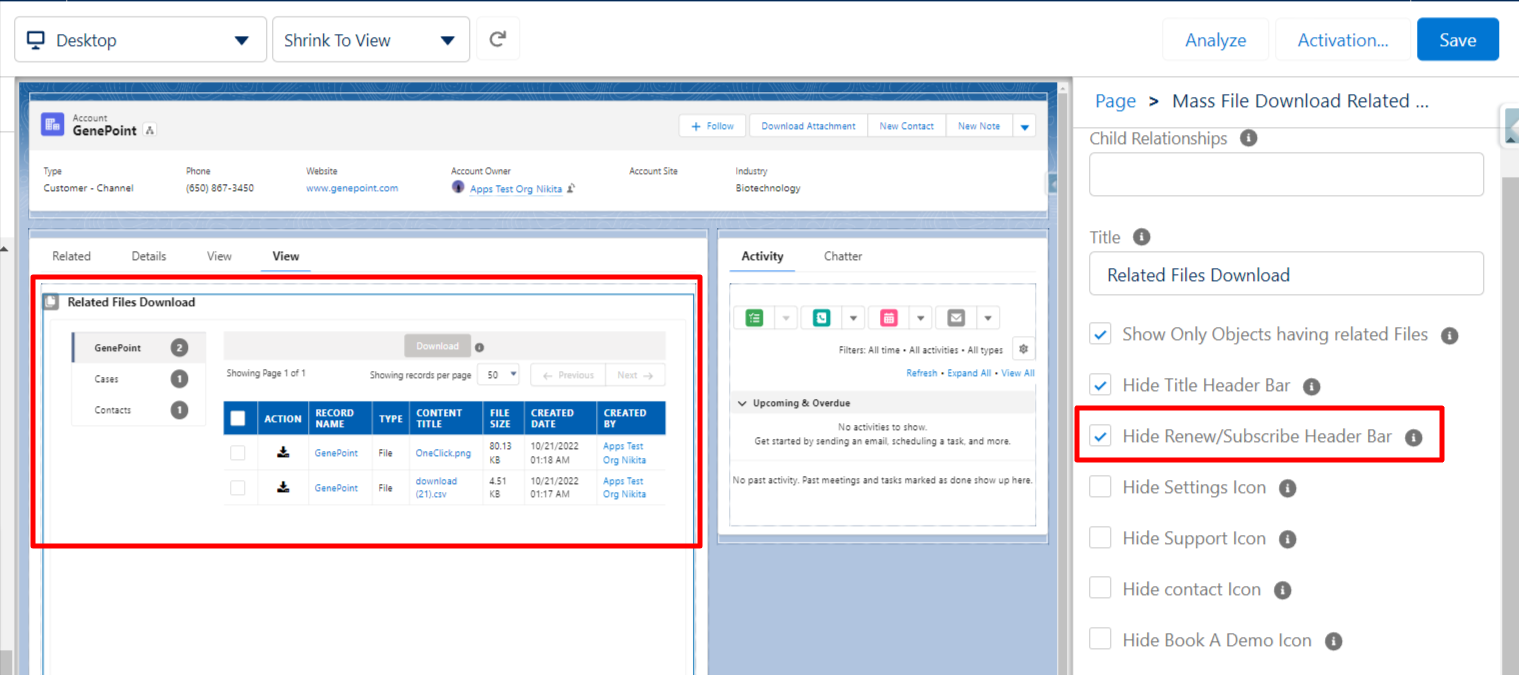The height and width of the screenshot is (675, 1519).
Task: Uncheck the Hide Renew/Subscribe Header Bar checkbox
Action: coord(1100,436)
